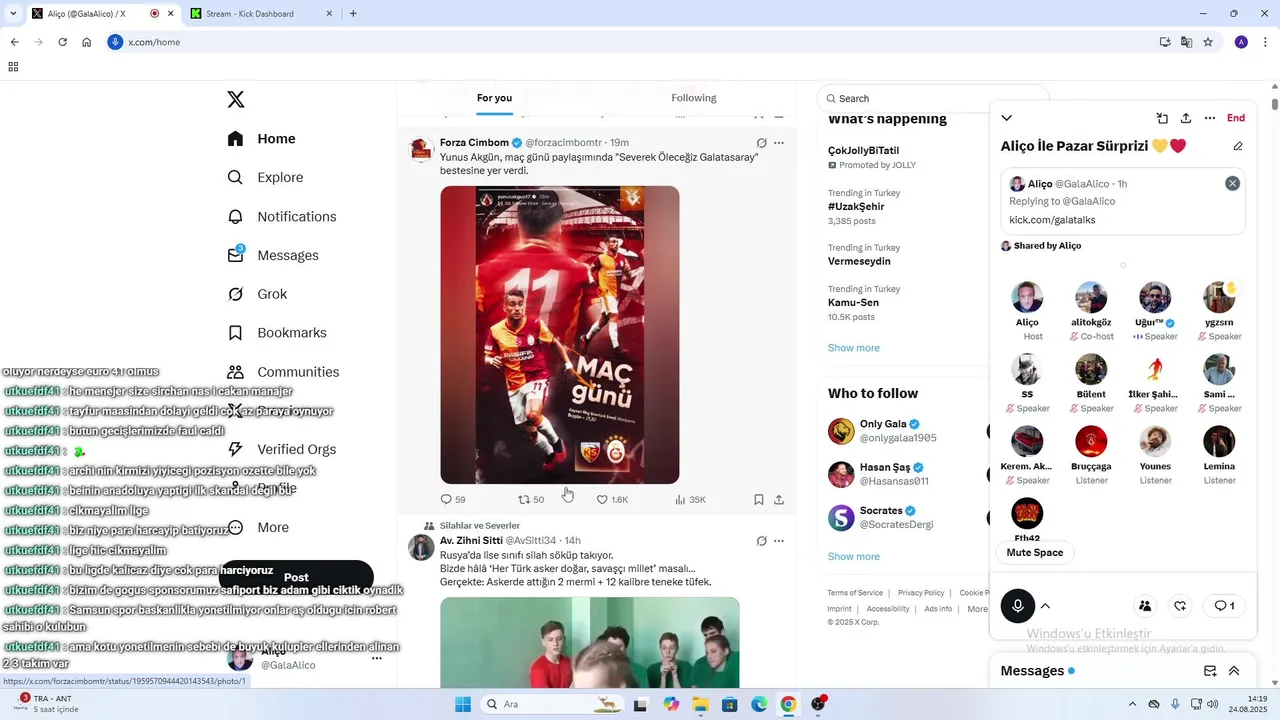Like the Forza Cimbom post
Screen dimensions: 1280x720
point(612,499)
